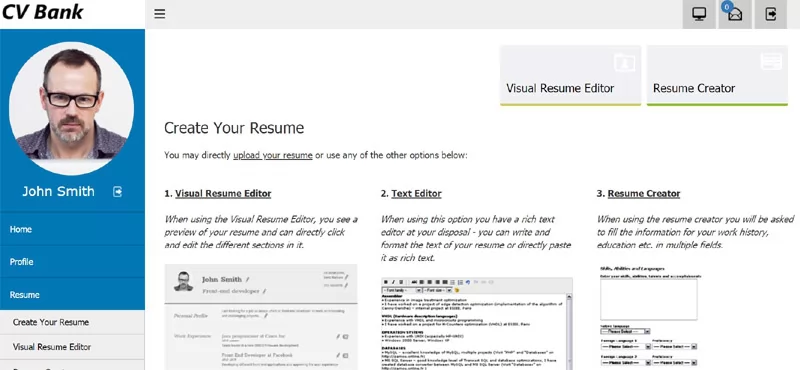The image size is (800, 370).
Task: Follow the 'upload your resume' link
Action: click(272, 155)
